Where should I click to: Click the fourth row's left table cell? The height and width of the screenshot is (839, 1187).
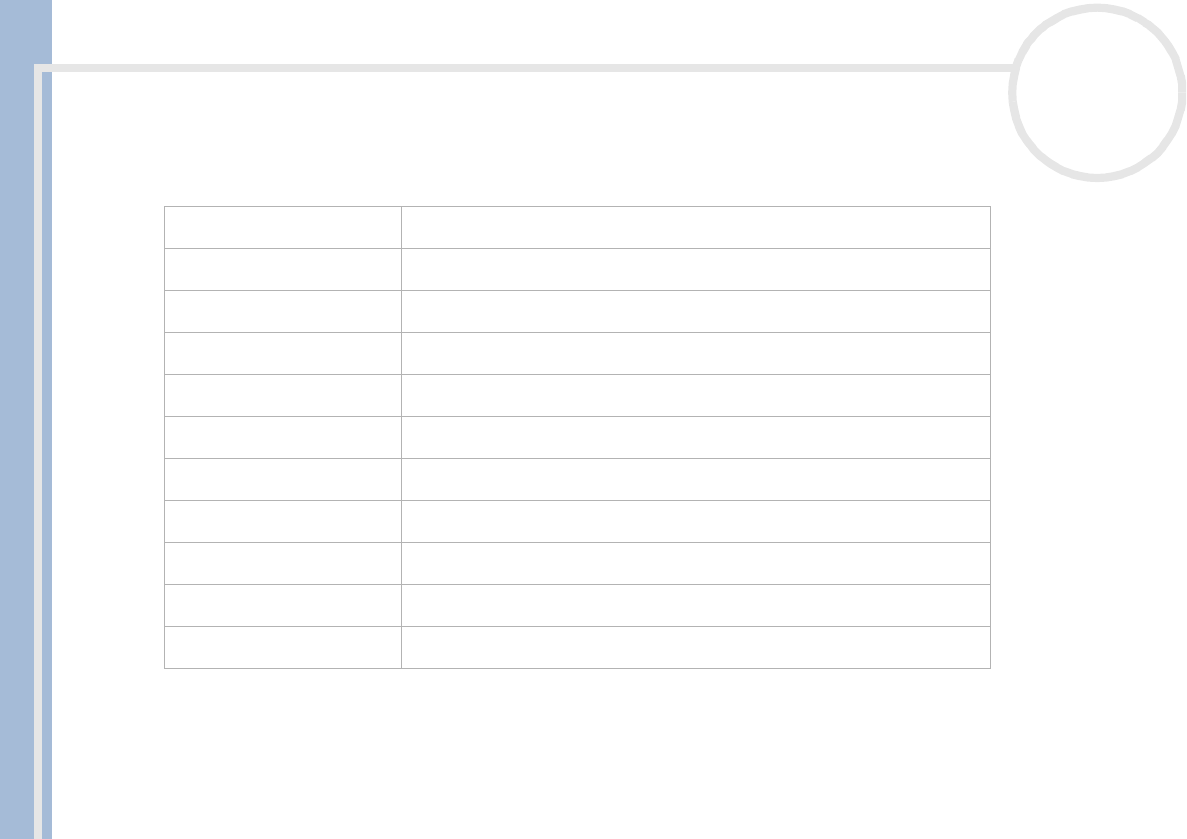(x=282, y=353)
